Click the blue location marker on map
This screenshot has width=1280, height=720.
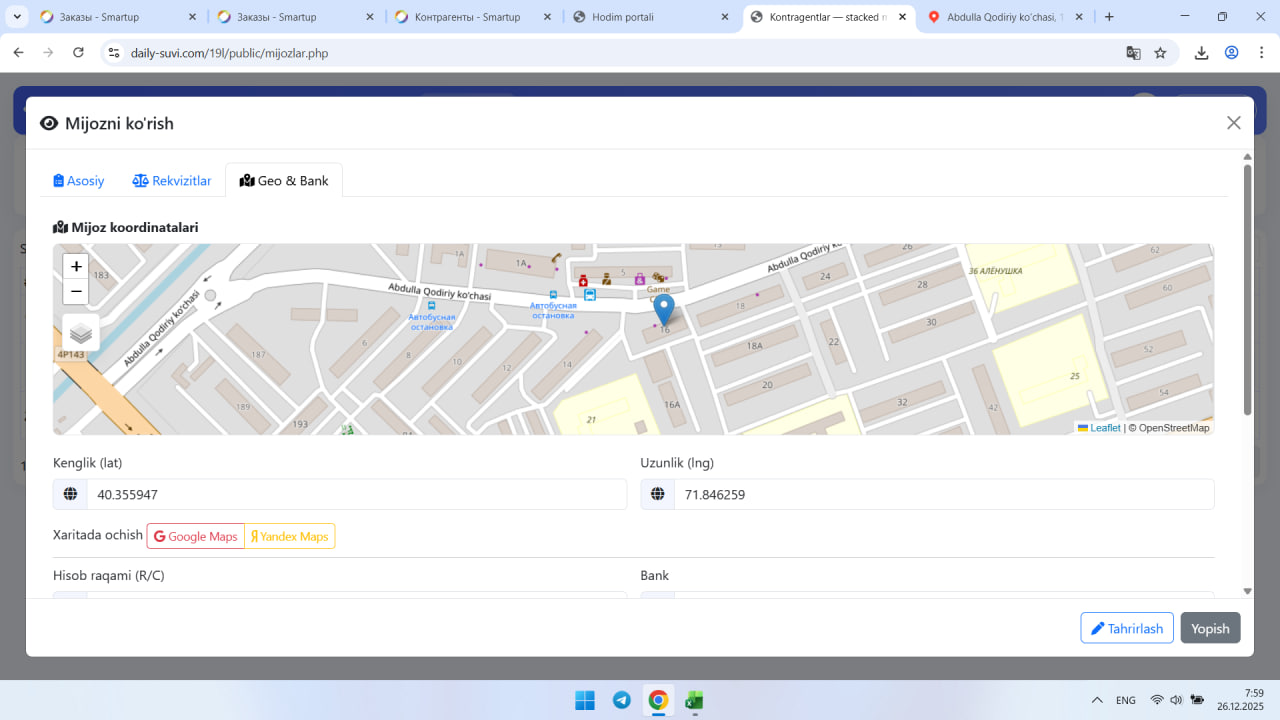(x=664, y=309)
